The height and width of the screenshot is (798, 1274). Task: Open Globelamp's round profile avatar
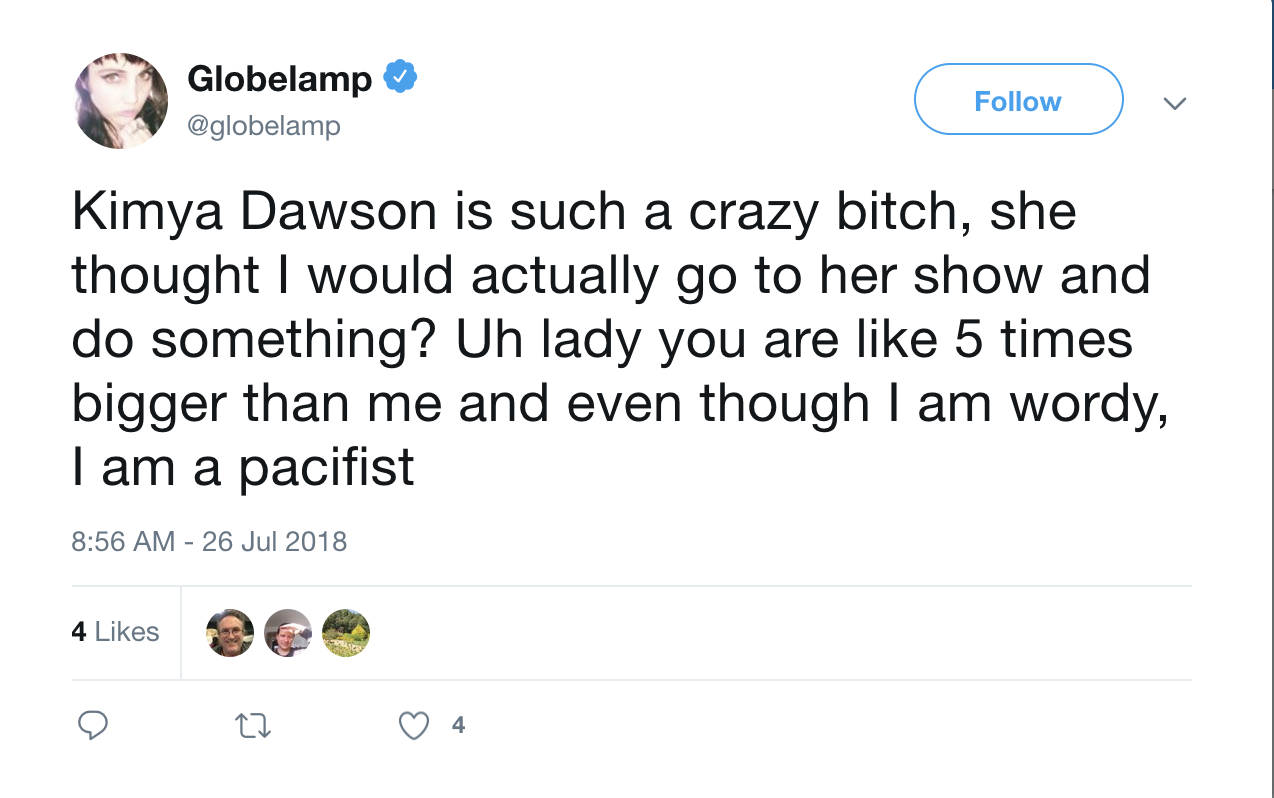click(120, 101)
